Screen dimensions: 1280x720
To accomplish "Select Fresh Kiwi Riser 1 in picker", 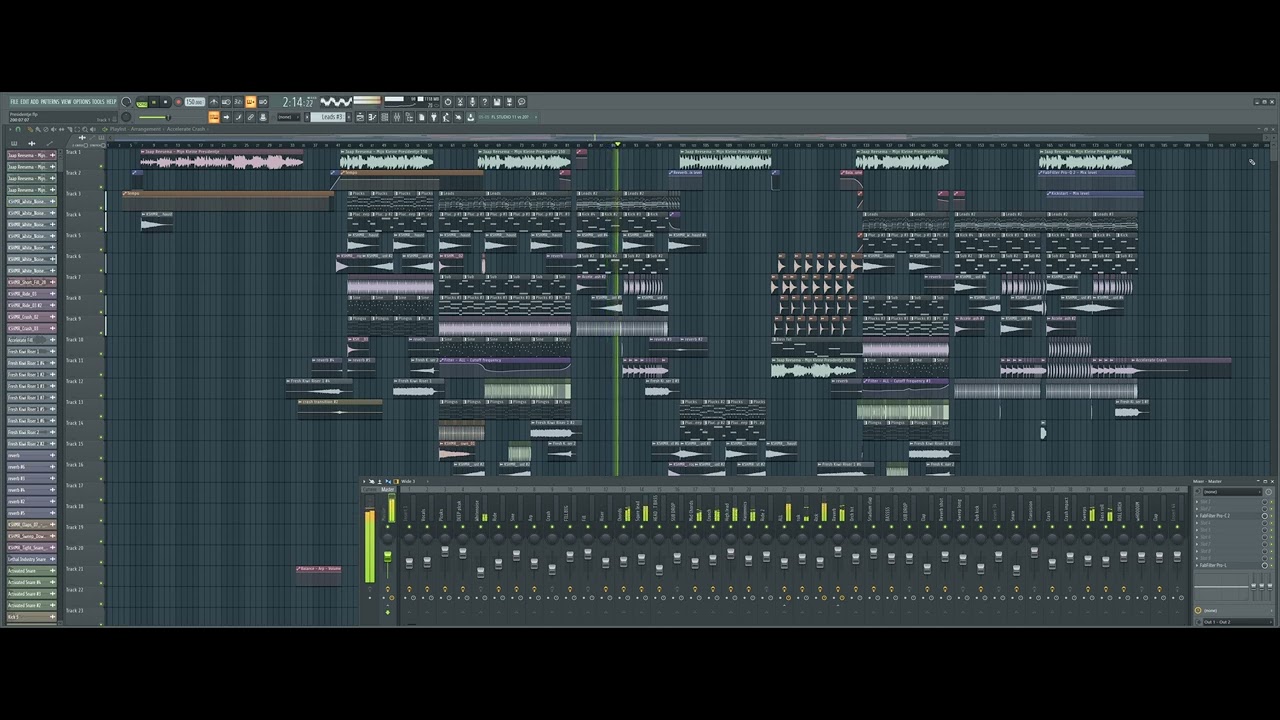I will [31, 351].
